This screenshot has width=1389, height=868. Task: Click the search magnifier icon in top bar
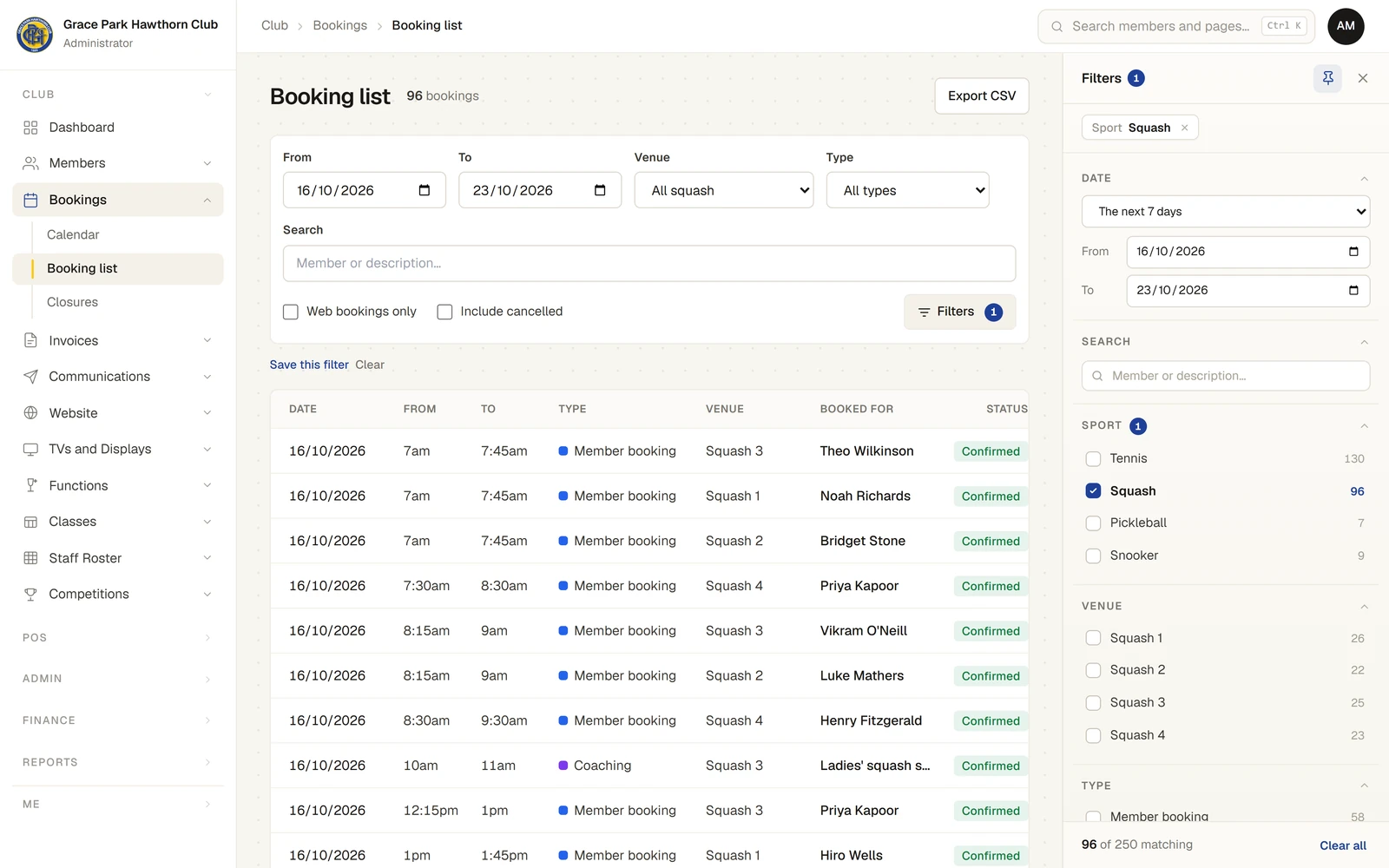tap(1057, 27)
